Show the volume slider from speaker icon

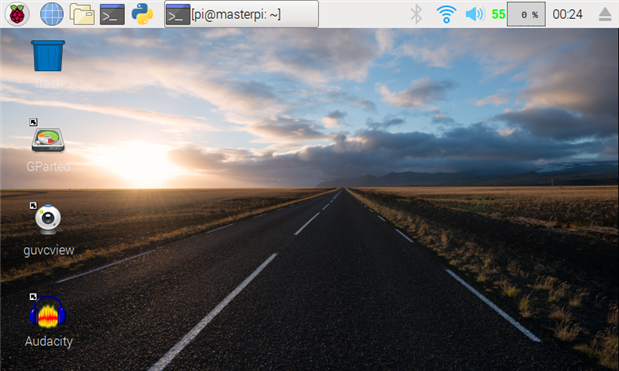475,14
